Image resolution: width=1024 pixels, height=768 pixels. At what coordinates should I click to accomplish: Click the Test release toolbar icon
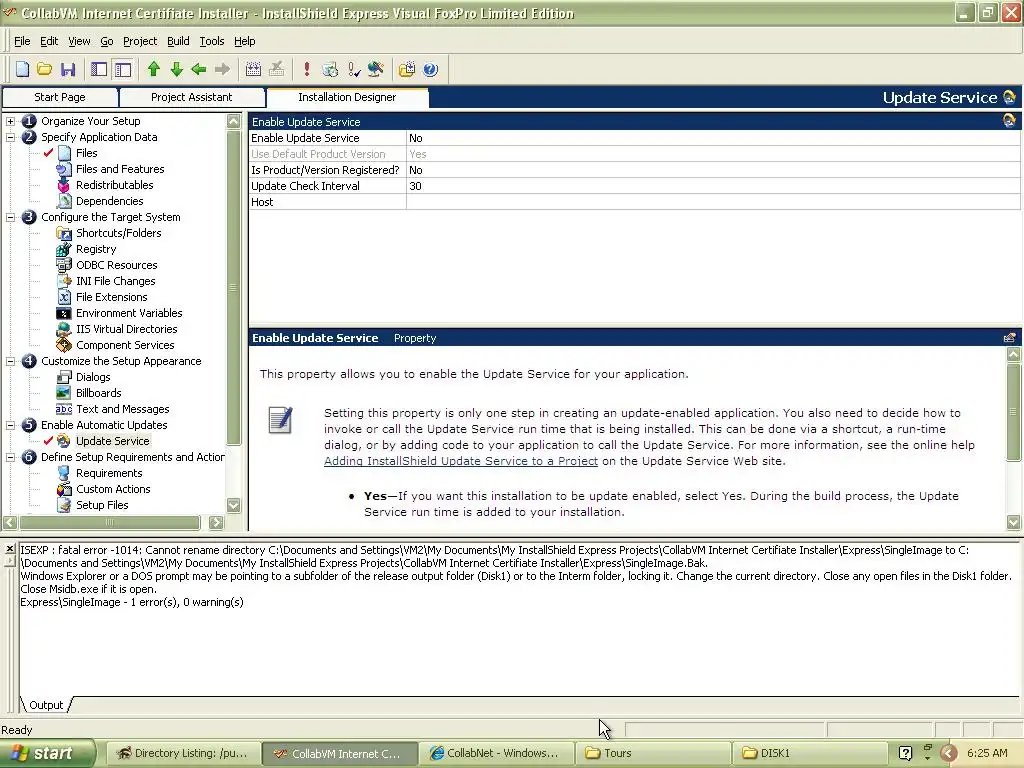(330, 69)
